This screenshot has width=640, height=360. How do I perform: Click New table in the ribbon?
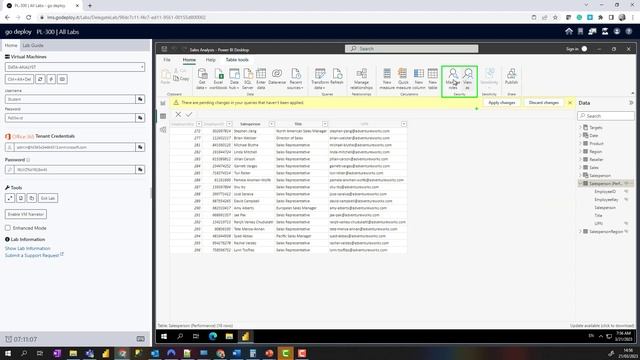(433, 78)
